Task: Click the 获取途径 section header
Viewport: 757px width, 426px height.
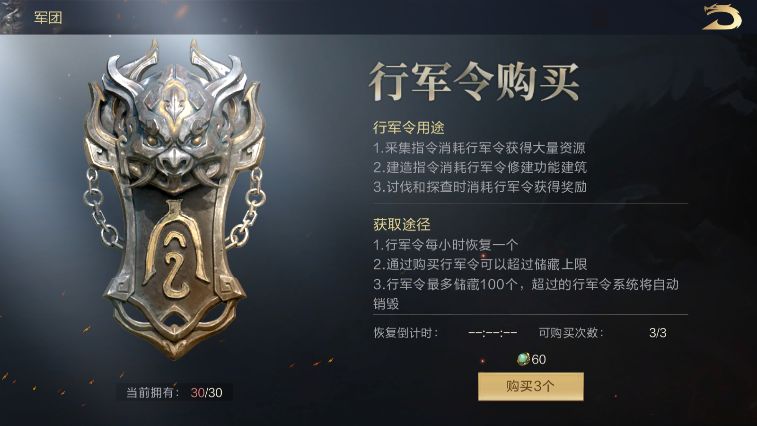Action: (x=402, y=224)
